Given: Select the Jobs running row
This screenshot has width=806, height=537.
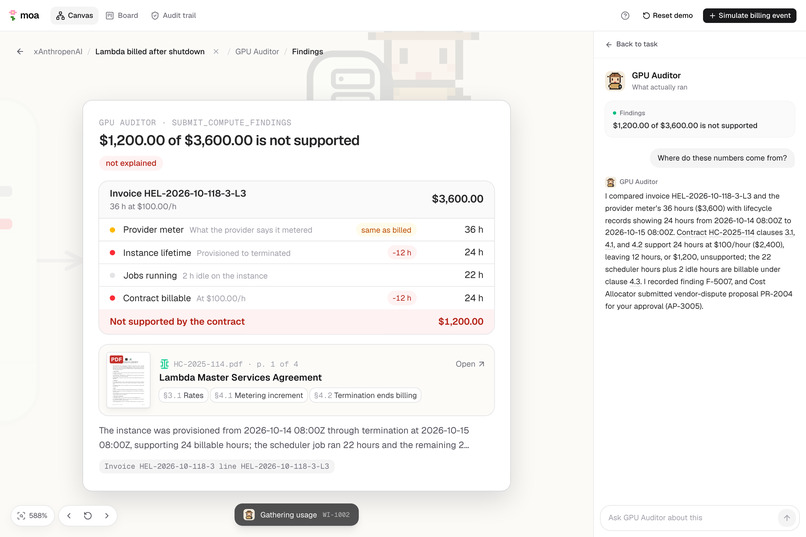Looking at the screenshot, I should coord(297,275).
